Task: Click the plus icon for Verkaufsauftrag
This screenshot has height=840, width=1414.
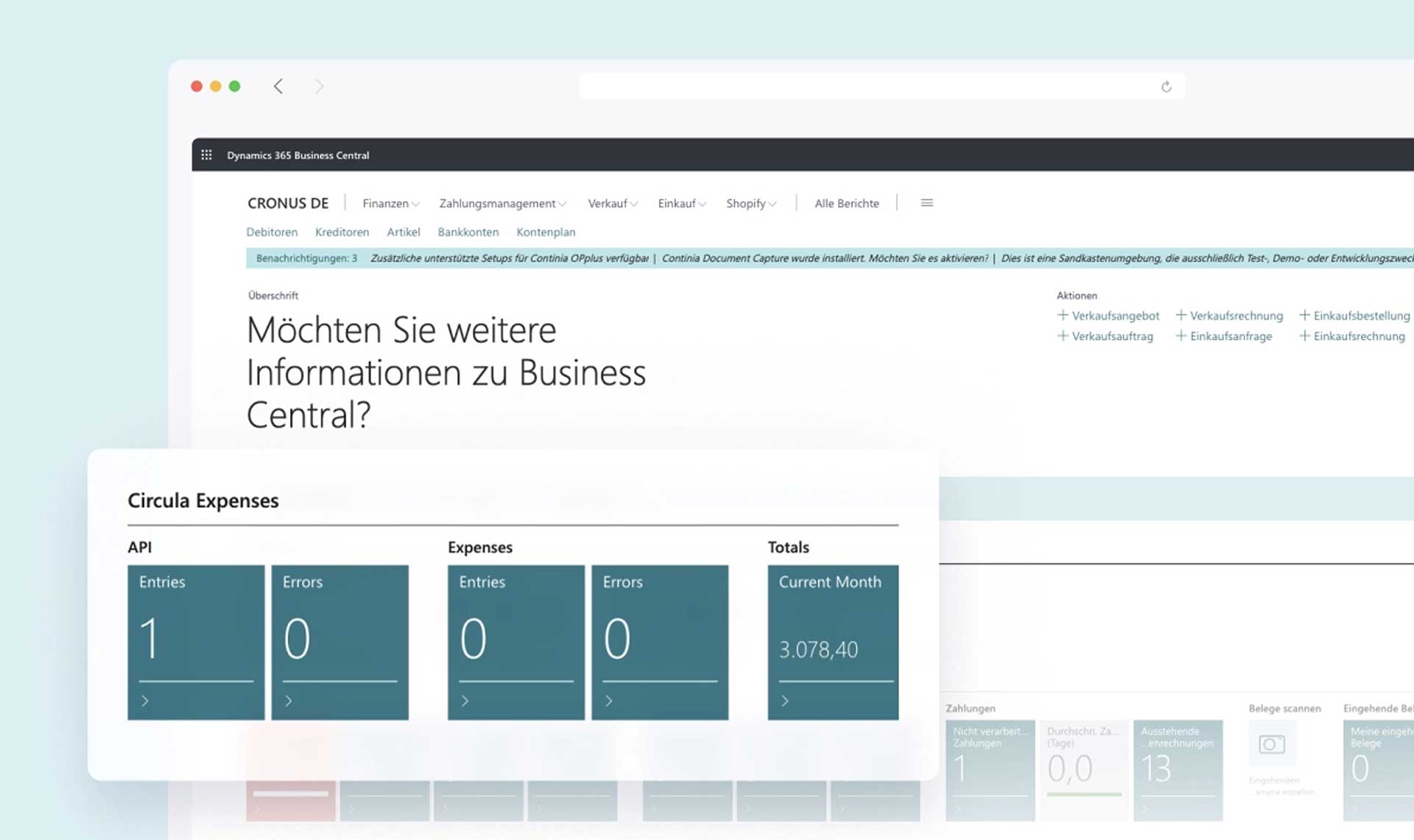Action: coord(1063,336)
